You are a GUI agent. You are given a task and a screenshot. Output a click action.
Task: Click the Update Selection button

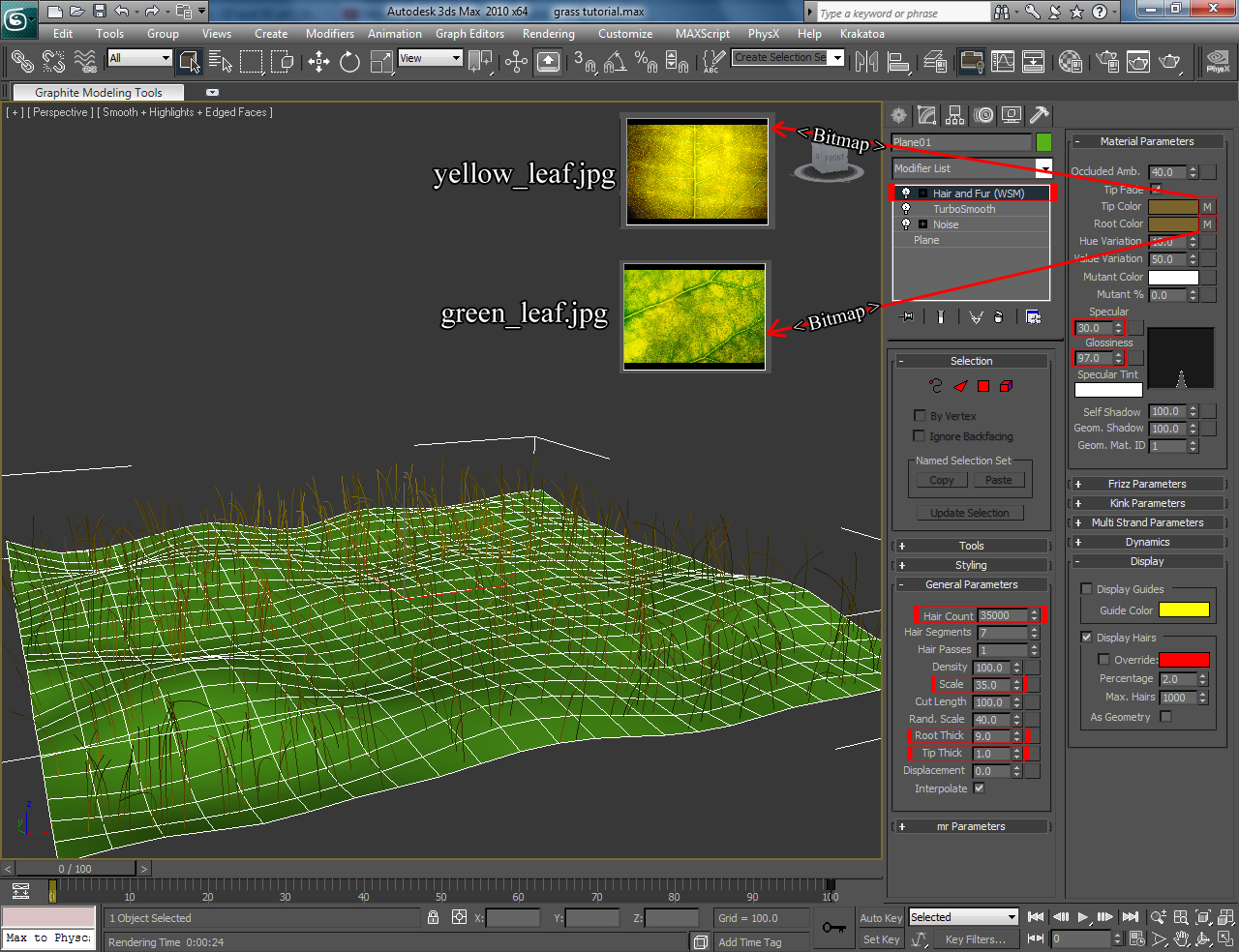tap(969, 513)
